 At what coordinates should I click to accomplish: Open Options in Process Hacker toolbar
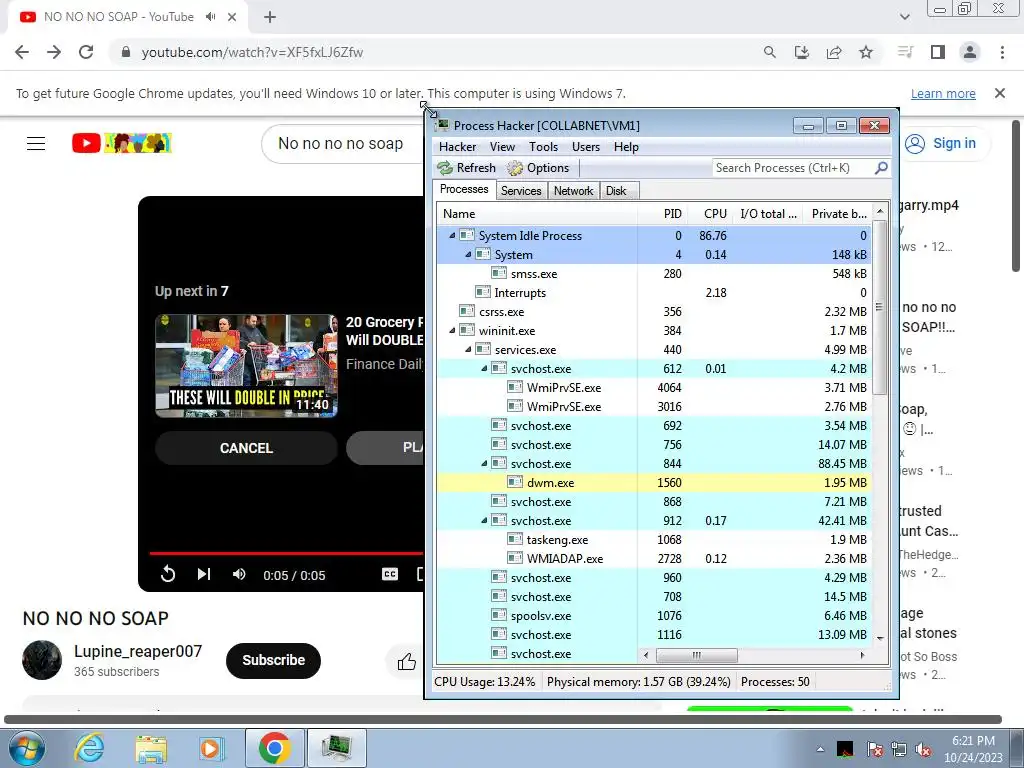click(539, 168)
